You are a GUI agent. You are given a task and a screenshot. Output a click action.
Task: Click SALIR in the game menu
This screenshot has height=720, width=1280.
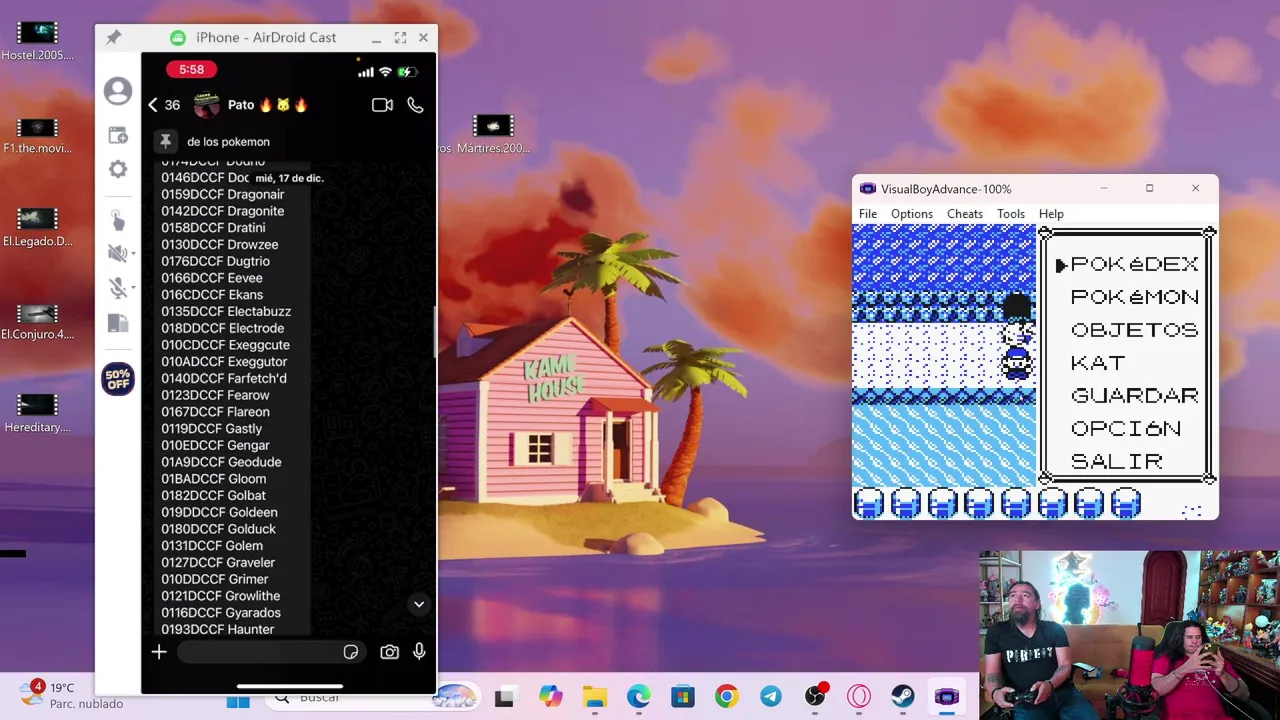click(1117, 462)
